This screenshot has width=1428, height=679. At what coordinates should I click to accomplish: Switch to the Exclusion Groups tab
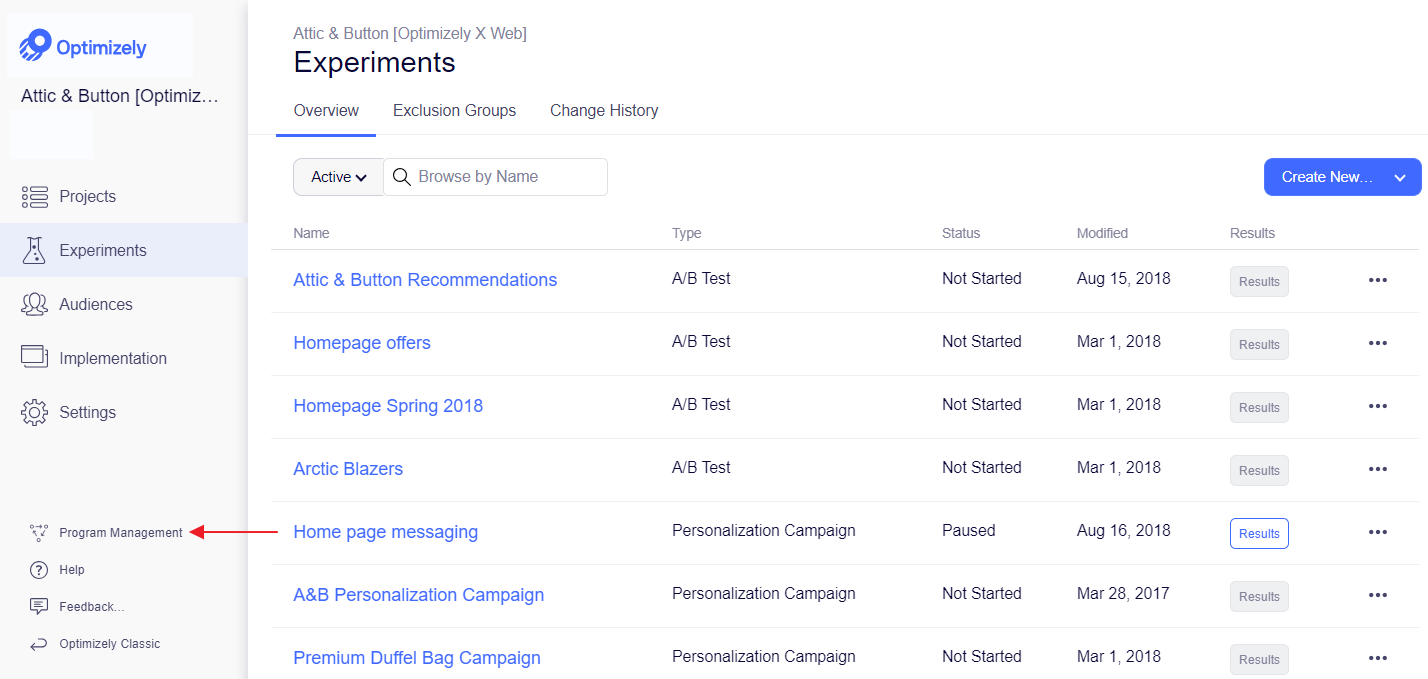pos(455,111)
